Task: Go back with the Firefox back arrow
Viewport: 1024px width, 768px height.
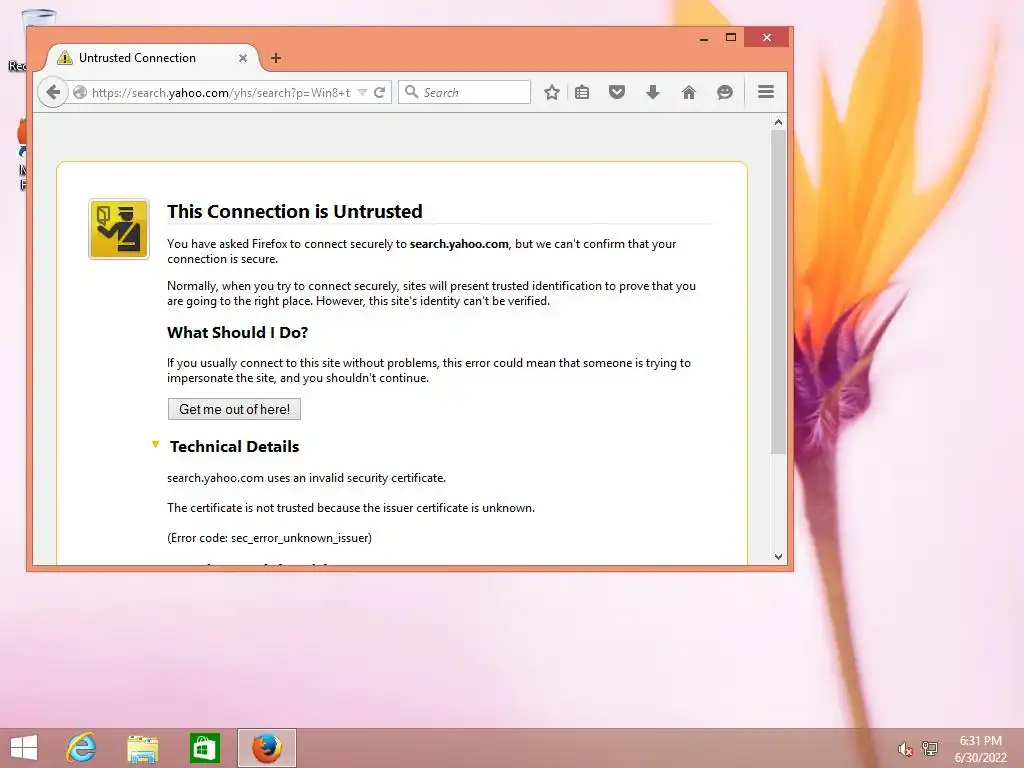Action: [53, 92]
